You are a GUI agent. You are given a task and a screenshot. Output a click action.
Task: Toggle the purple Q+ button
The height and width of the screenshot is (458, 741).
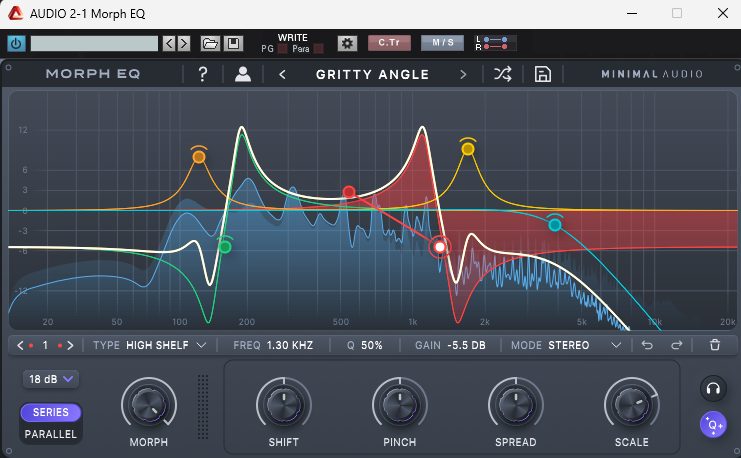(x=713, y=425)
